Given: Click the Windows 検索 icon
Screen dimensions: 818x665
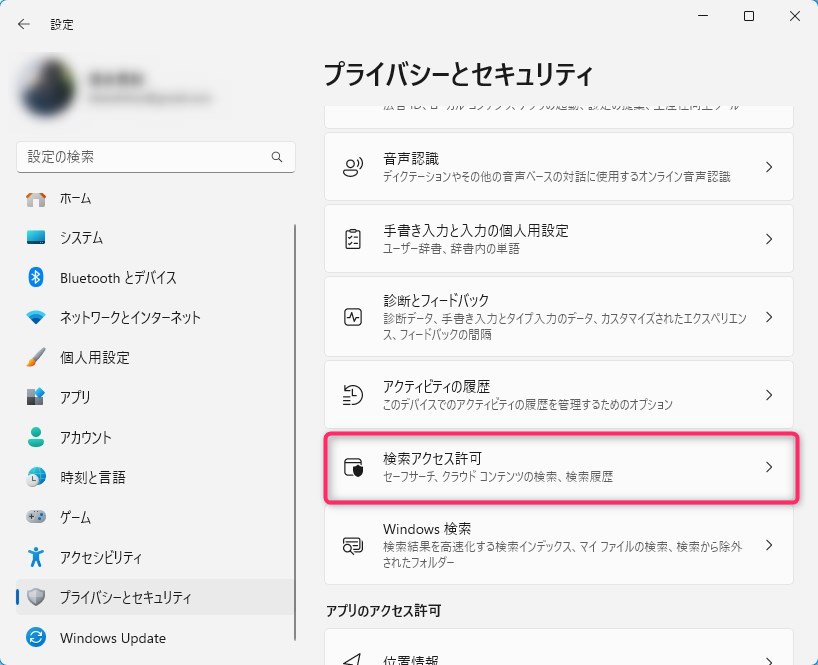Looking at the screenshot, I should [352, 545].
